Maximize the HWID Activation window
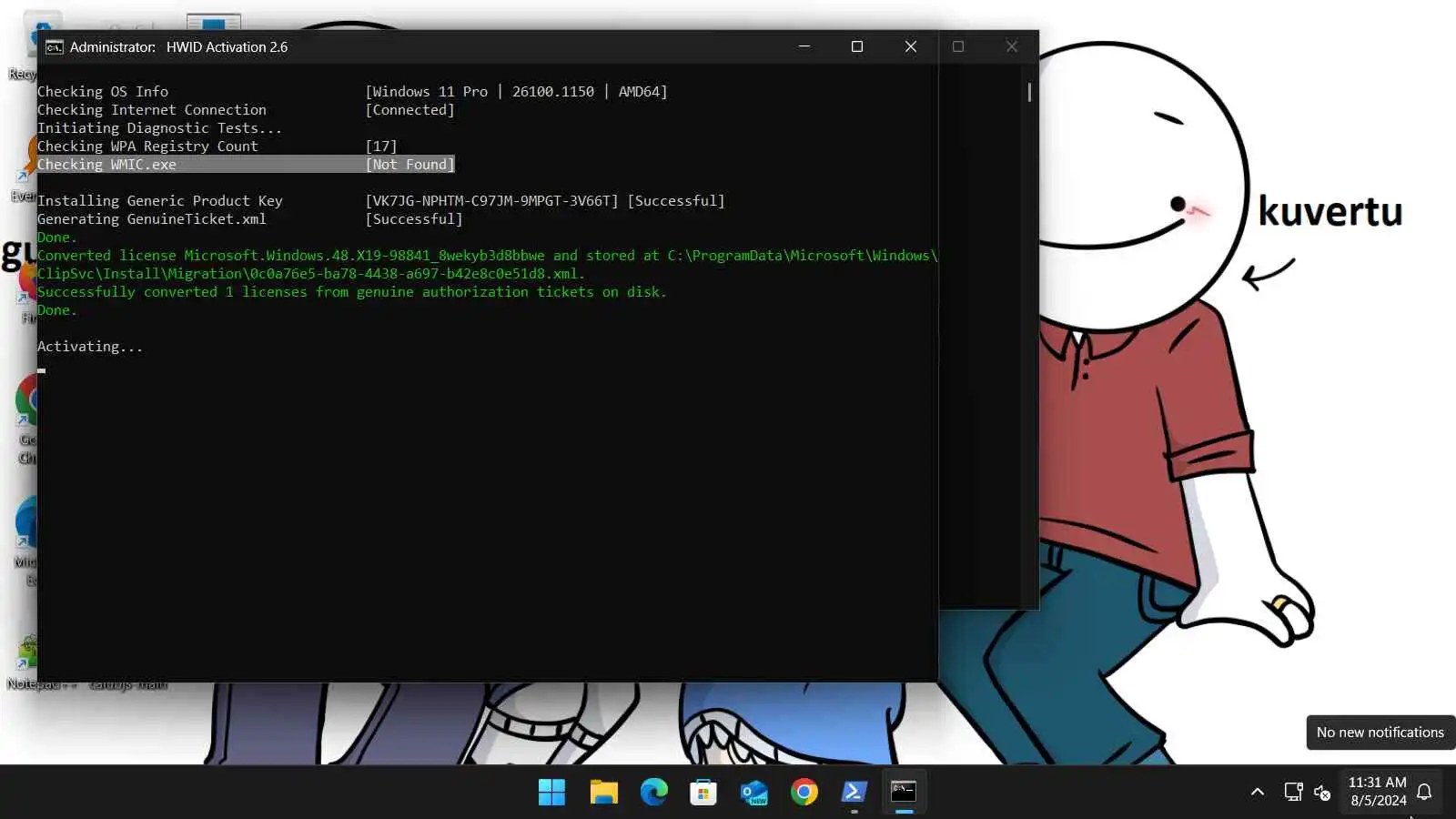 857,46
